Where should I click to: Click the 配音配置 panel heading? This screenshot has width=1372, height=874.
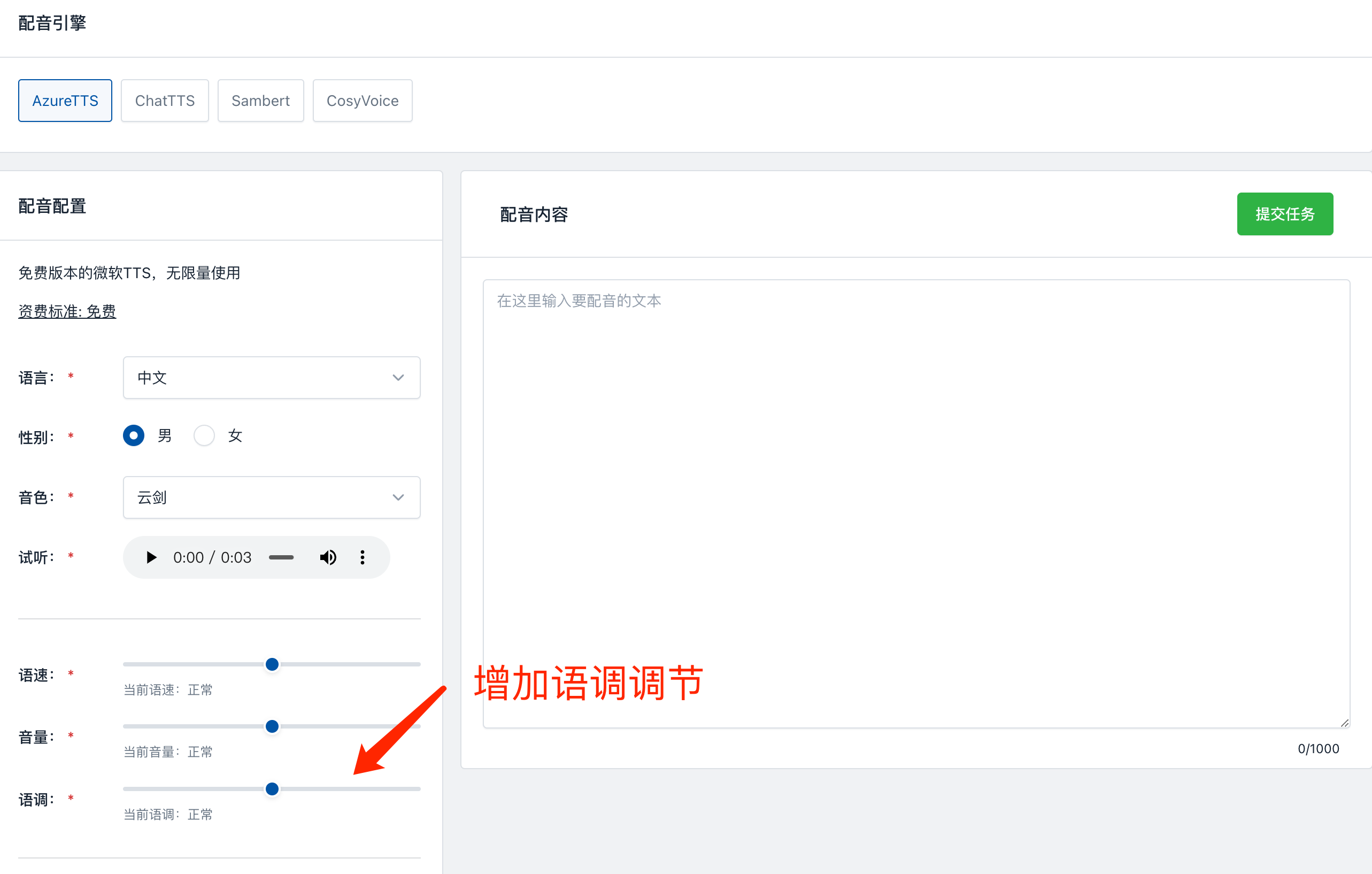coord(52,206)
